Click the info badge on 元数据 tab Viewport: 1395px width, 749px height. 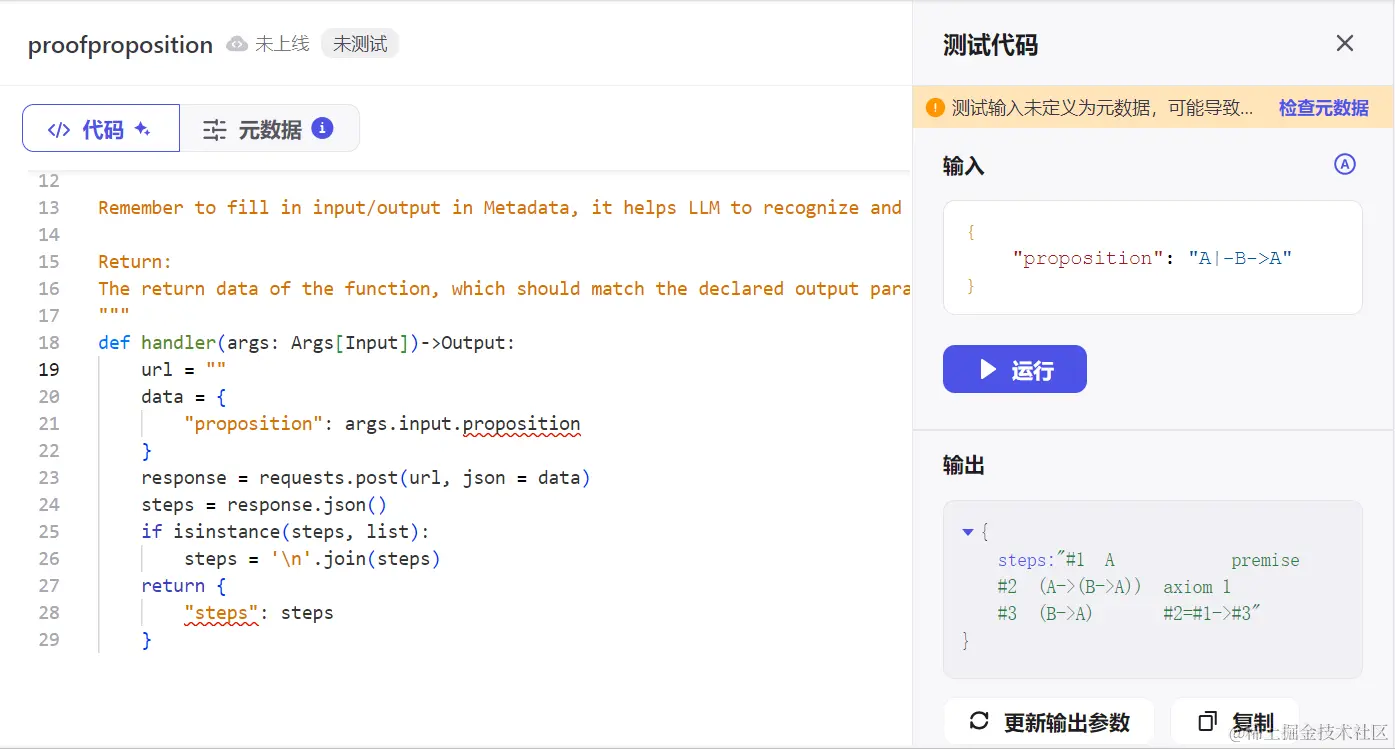(322, 128)
